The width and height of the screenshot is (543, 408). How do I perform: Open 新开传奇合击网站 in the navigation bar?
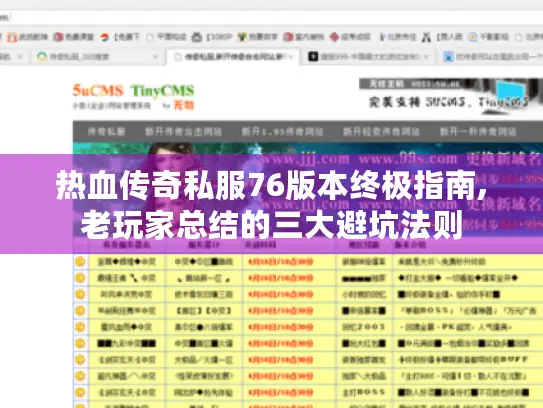tap(183, 132)
